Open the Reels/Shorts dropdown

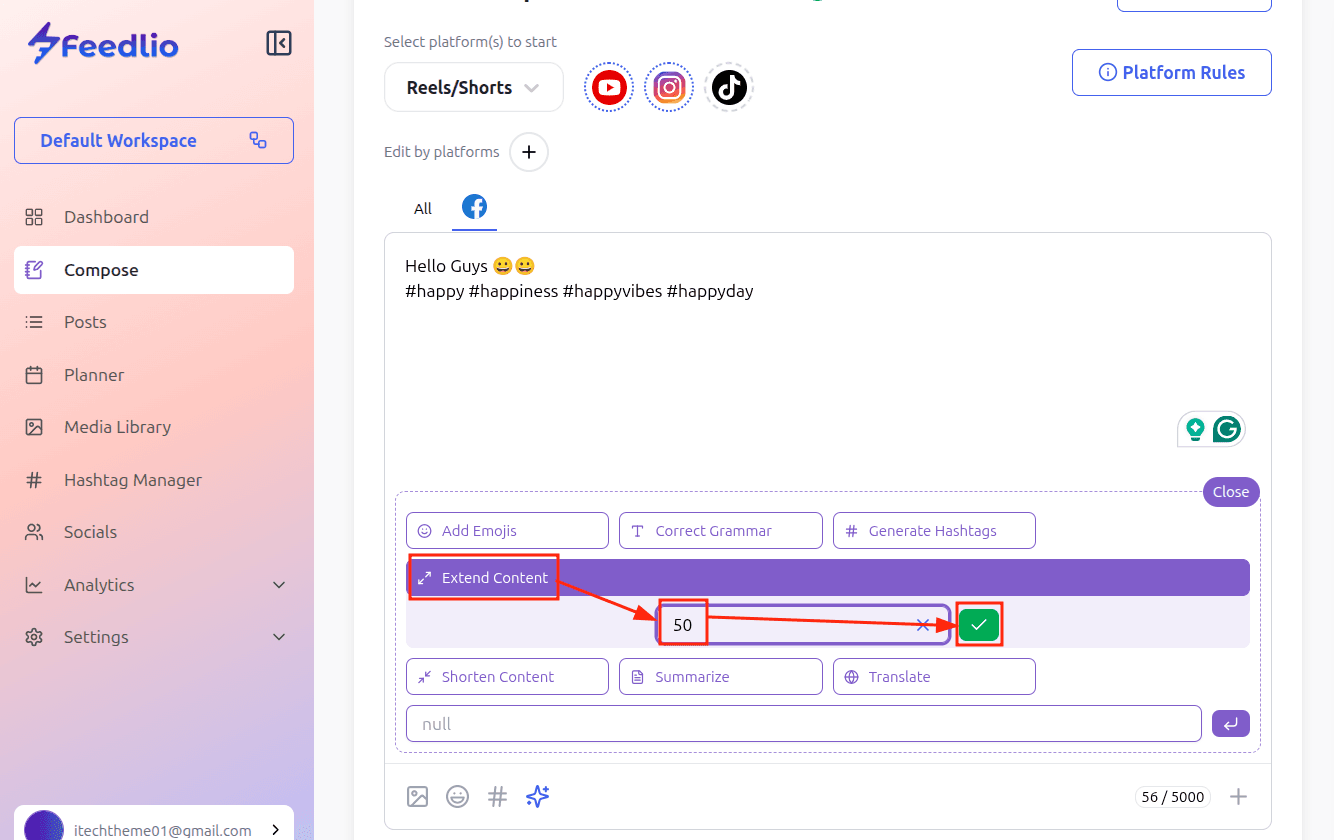[473, 88]
